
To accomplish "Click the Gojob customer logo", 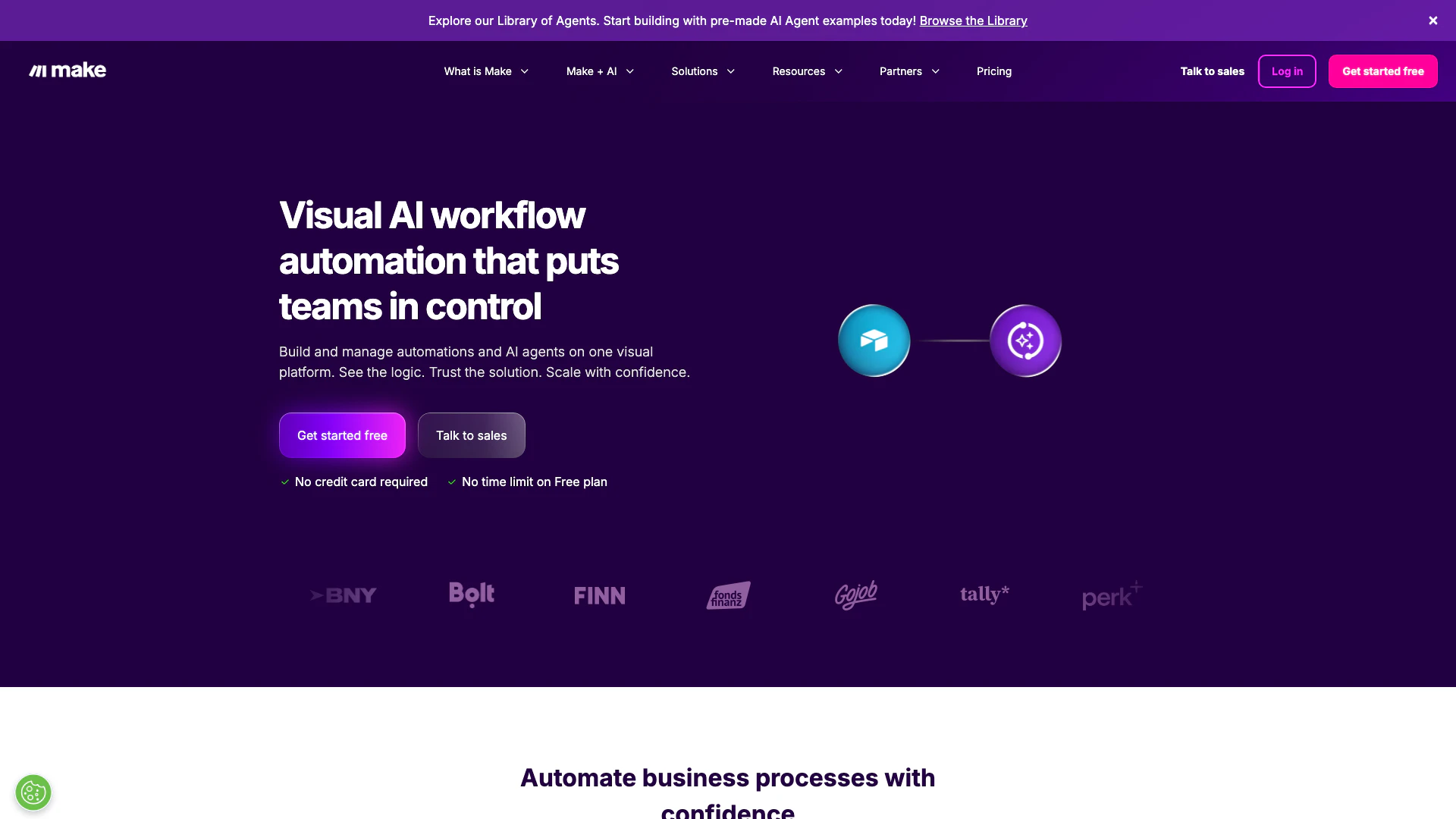I will pos(855,595).
